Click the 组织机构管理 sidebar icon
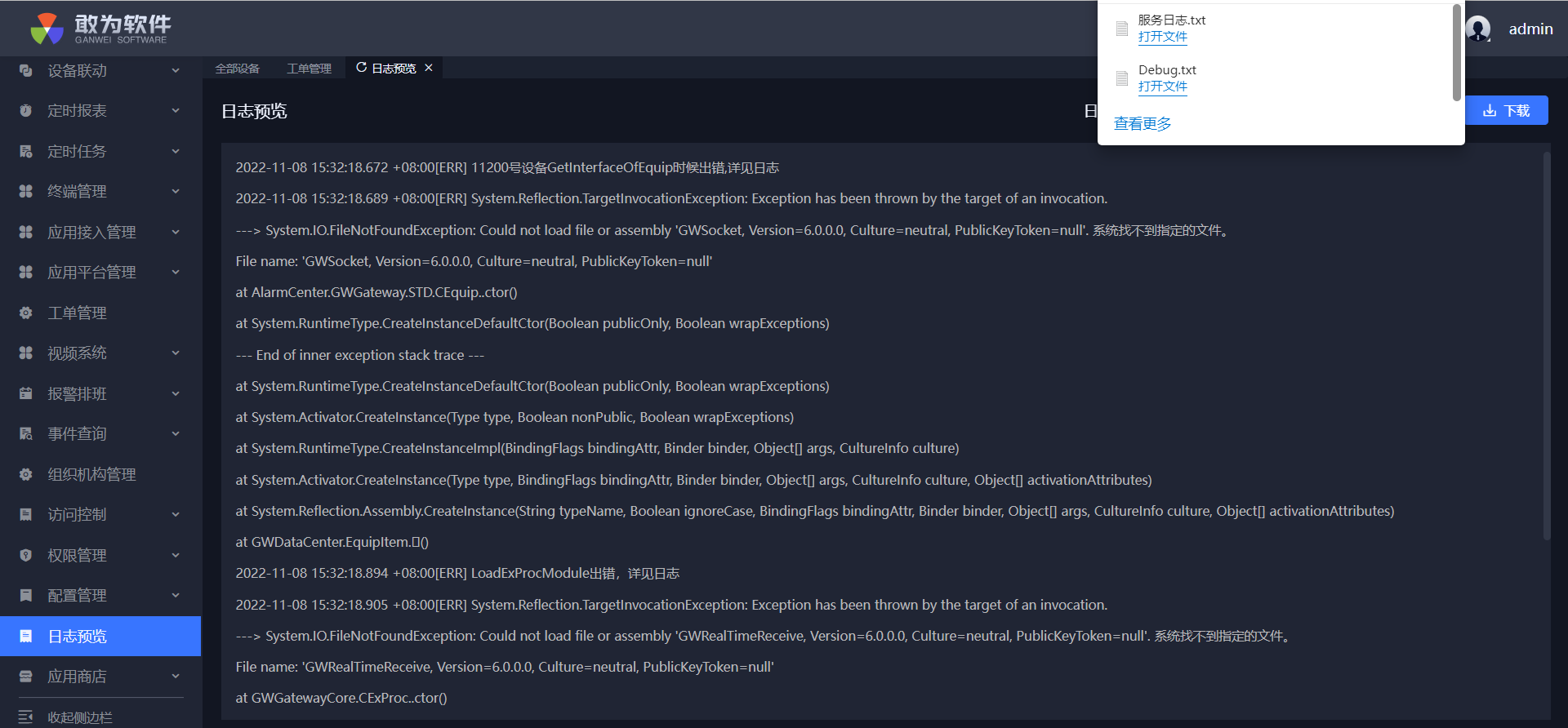Image resolution: width=1568 pixels, height=728 pixels. click(26, 475)
